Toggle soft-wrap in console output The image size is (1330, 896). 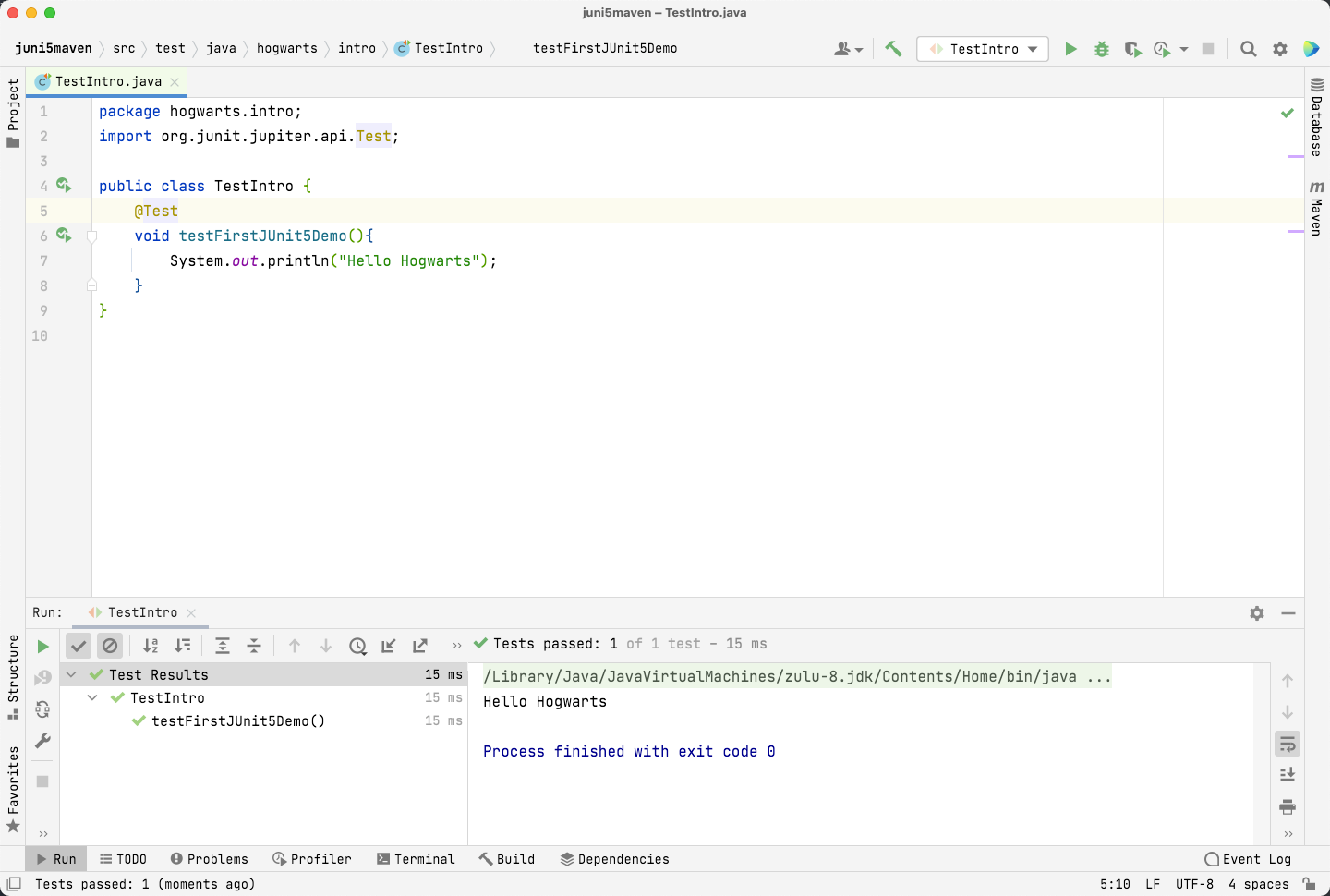(x=1288, y=744)
